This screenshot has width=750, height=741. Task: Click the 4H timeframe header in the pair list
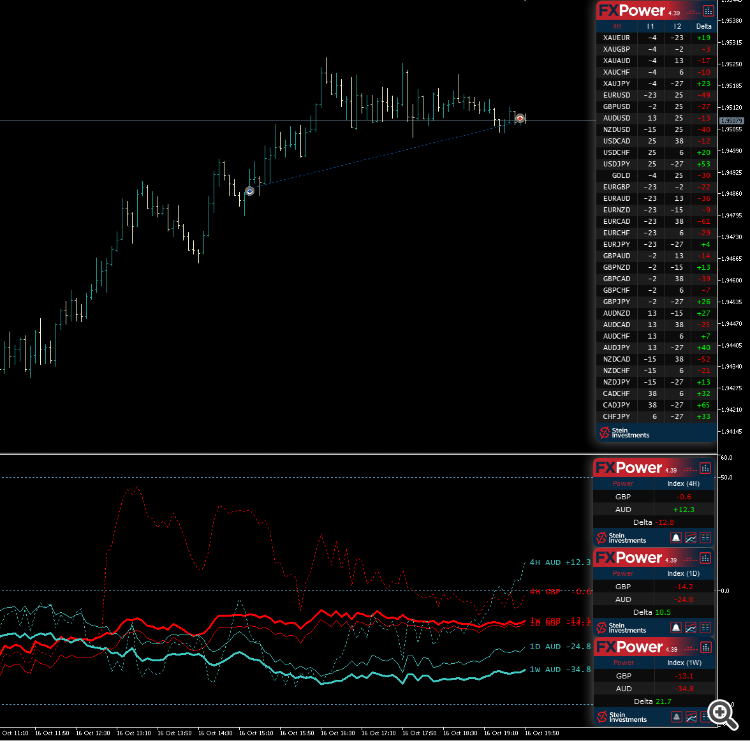click(x=617, y=26)
